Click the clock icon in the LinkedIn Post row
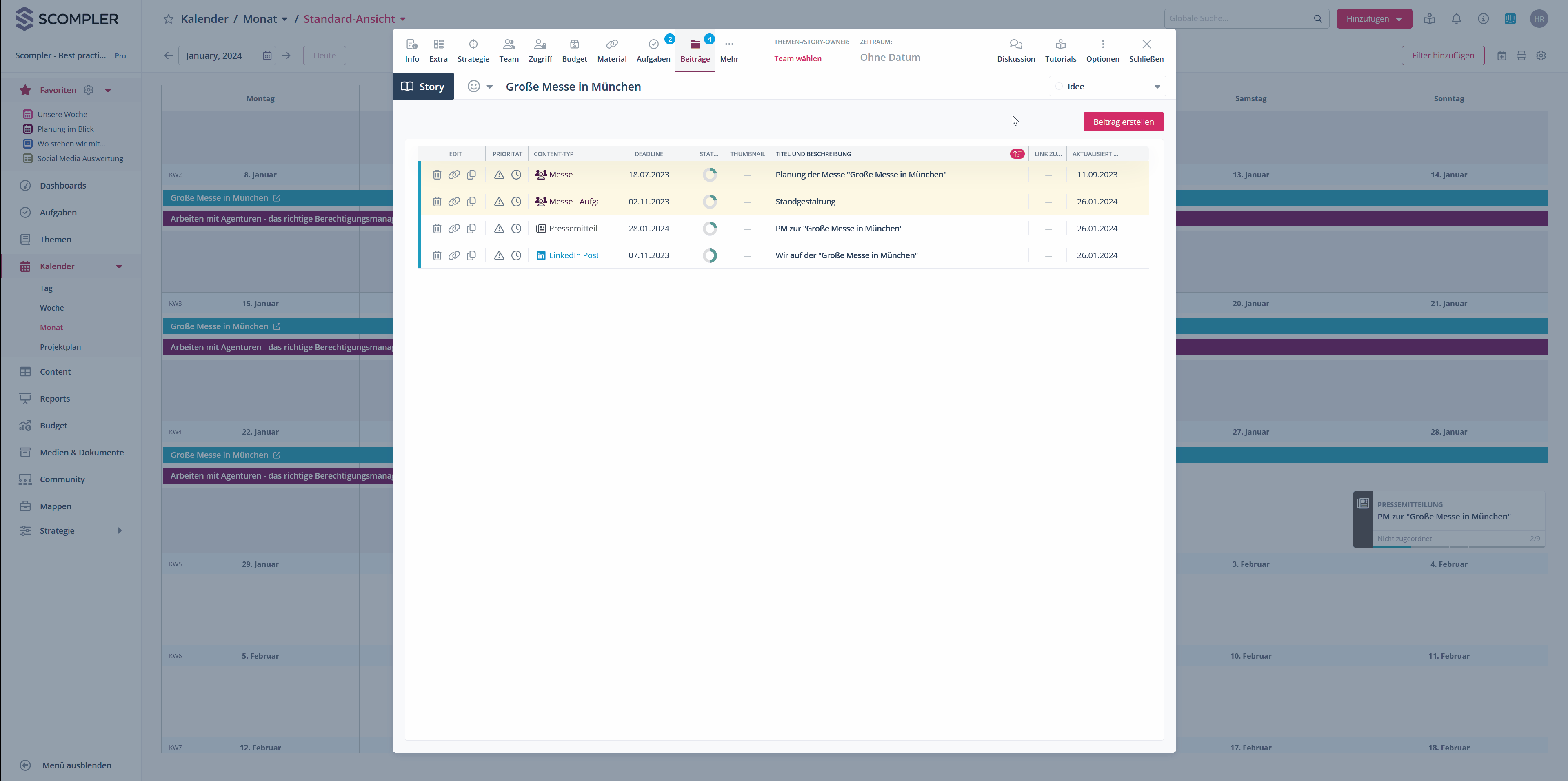Viewport: 1568px width, 781px height. click(x=516, y=255)
